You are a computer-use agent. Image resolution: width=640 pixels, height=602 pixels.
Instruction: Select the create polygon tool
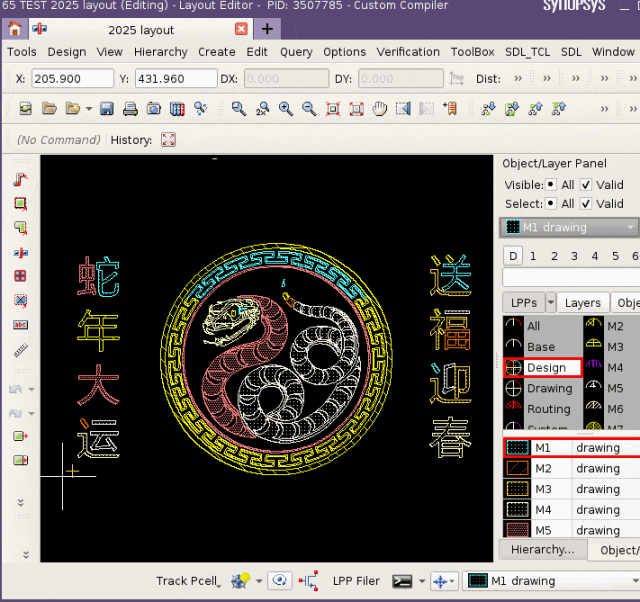click(20, 228)
